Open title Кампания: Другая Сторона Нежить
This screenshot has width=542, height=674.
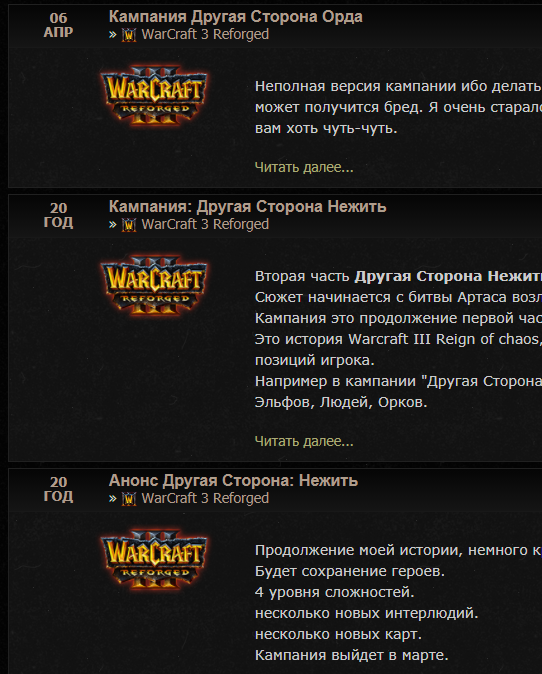(x=248, y=207)
